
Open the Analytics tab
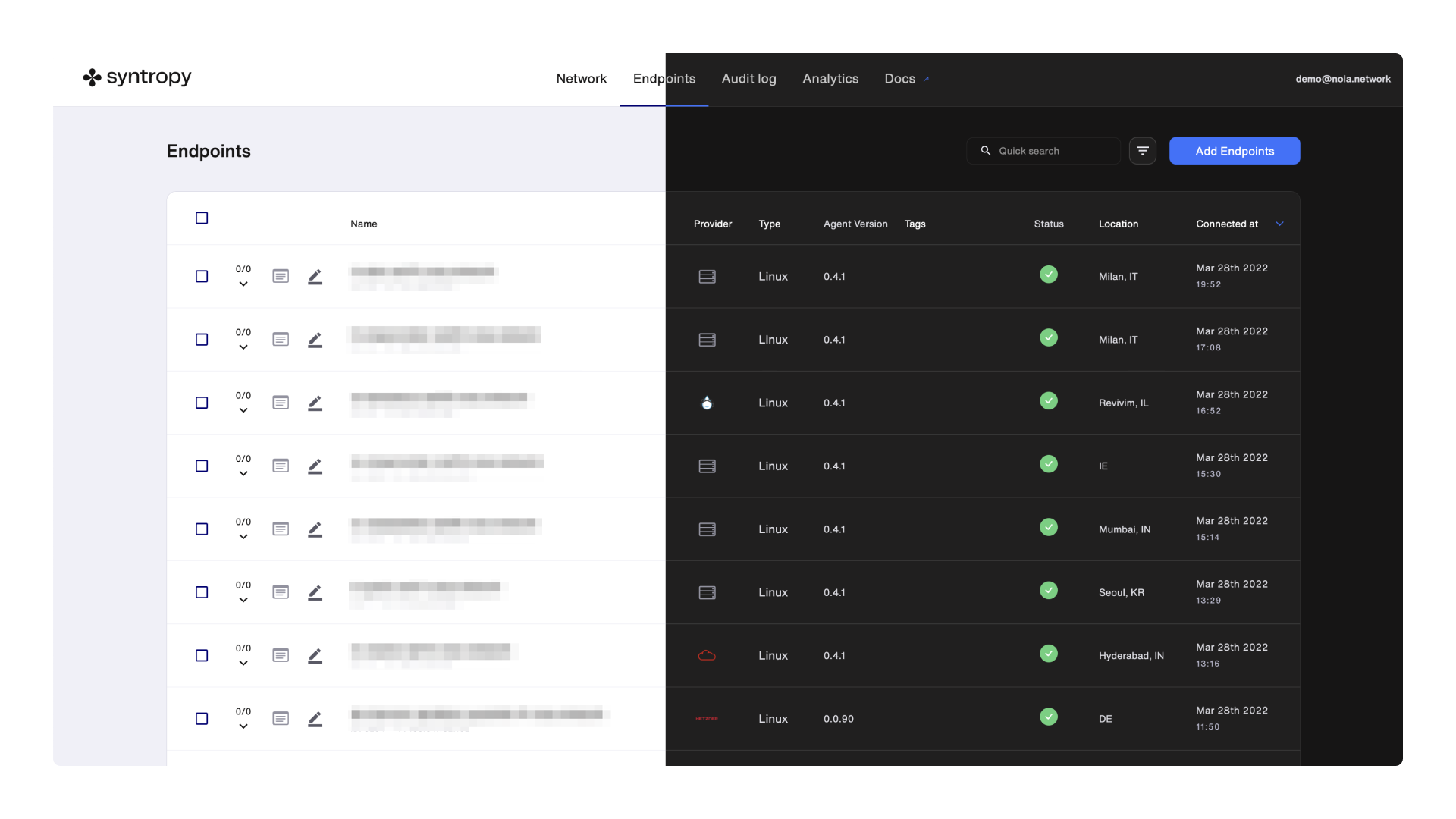(x=830, y=79)
